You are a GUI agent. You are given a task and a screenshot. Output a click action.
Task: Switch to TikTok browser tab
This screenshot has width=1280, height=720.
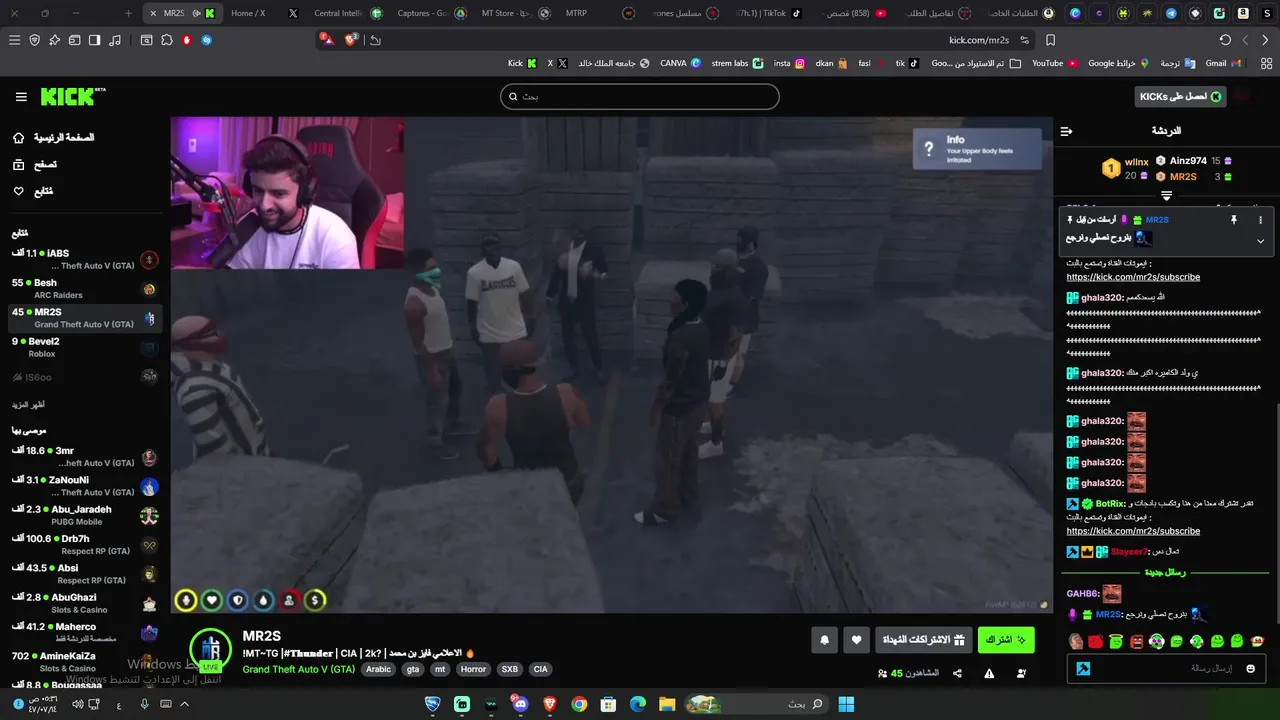pos(767,13)
